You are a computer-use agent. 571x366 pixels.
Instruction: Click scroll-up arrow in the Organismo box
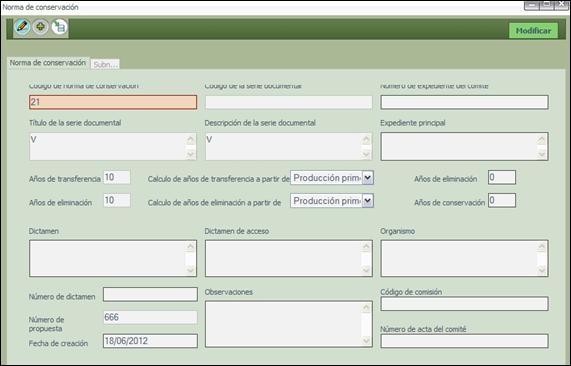(x=542, y=247)
